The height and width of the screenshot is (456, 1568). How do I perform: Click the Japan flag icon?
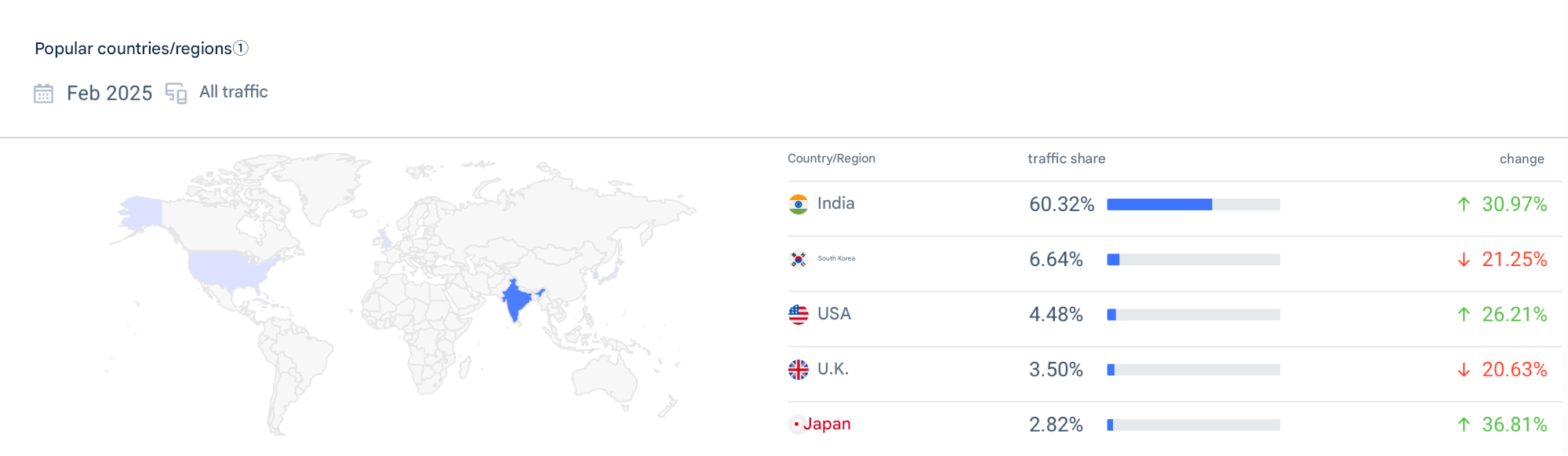(796, 424)
